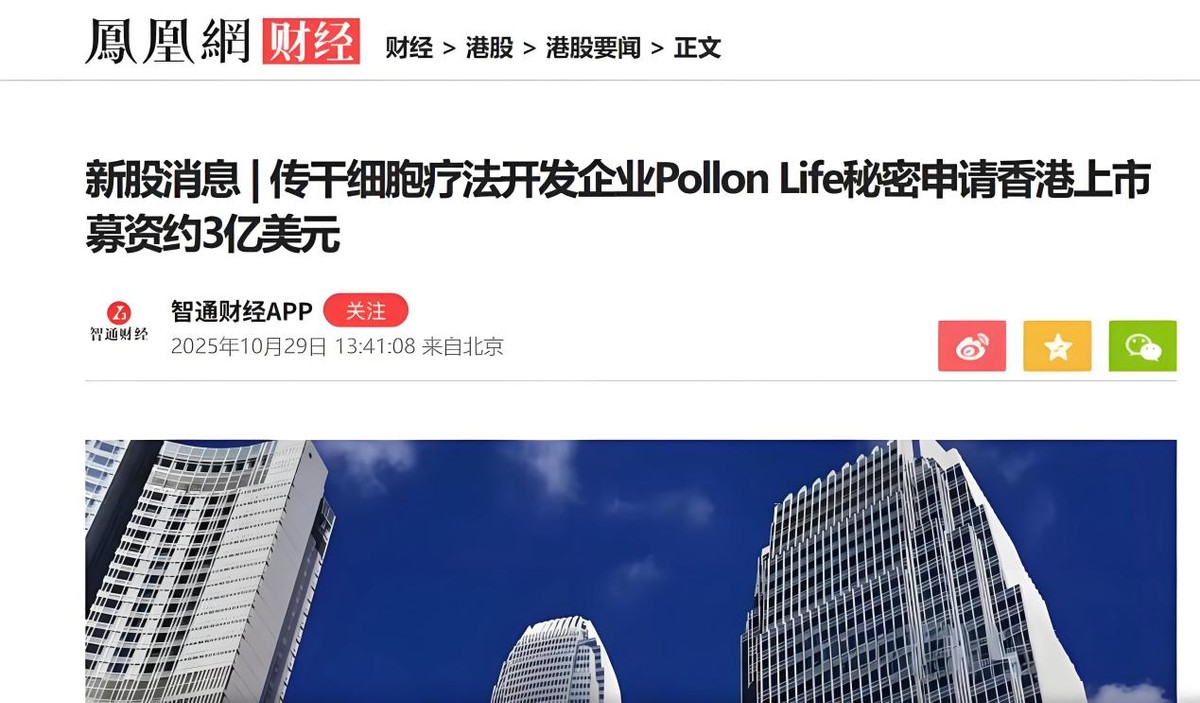Follow 智通财经APP with 关注 button
Image resolution: width=1200 pixels, height=703 pixels.
366,311
